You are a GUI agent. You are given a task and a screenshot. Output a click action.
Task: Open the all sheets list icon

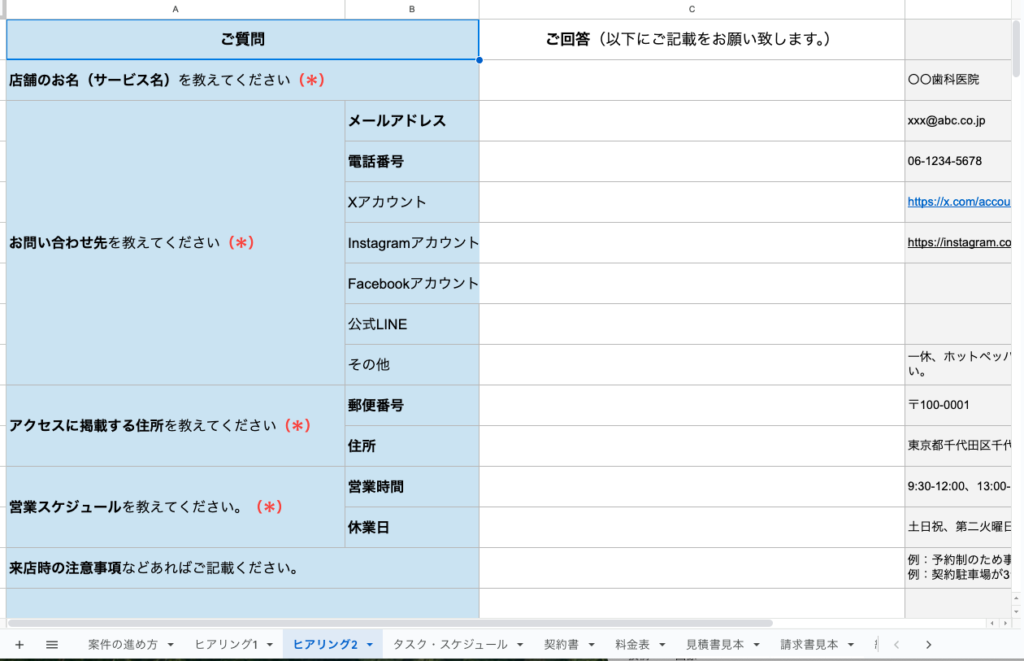(x=52, y=645)
